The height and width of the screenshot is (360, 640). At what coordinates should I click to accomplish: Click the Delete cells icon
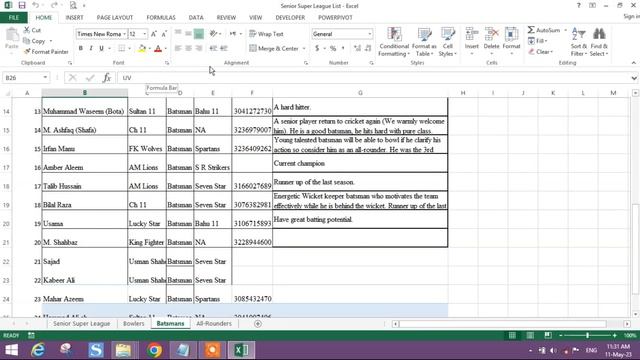[491, 34]
